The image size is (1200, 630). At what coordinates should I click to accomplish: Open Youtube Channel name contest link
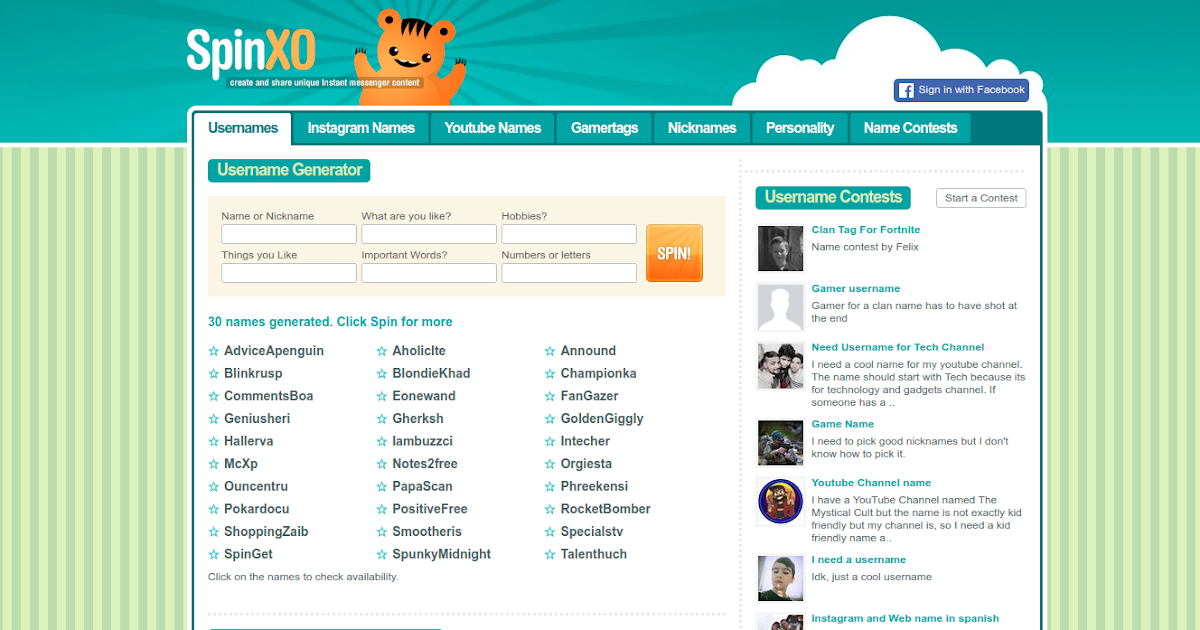[x=871, y=483]
